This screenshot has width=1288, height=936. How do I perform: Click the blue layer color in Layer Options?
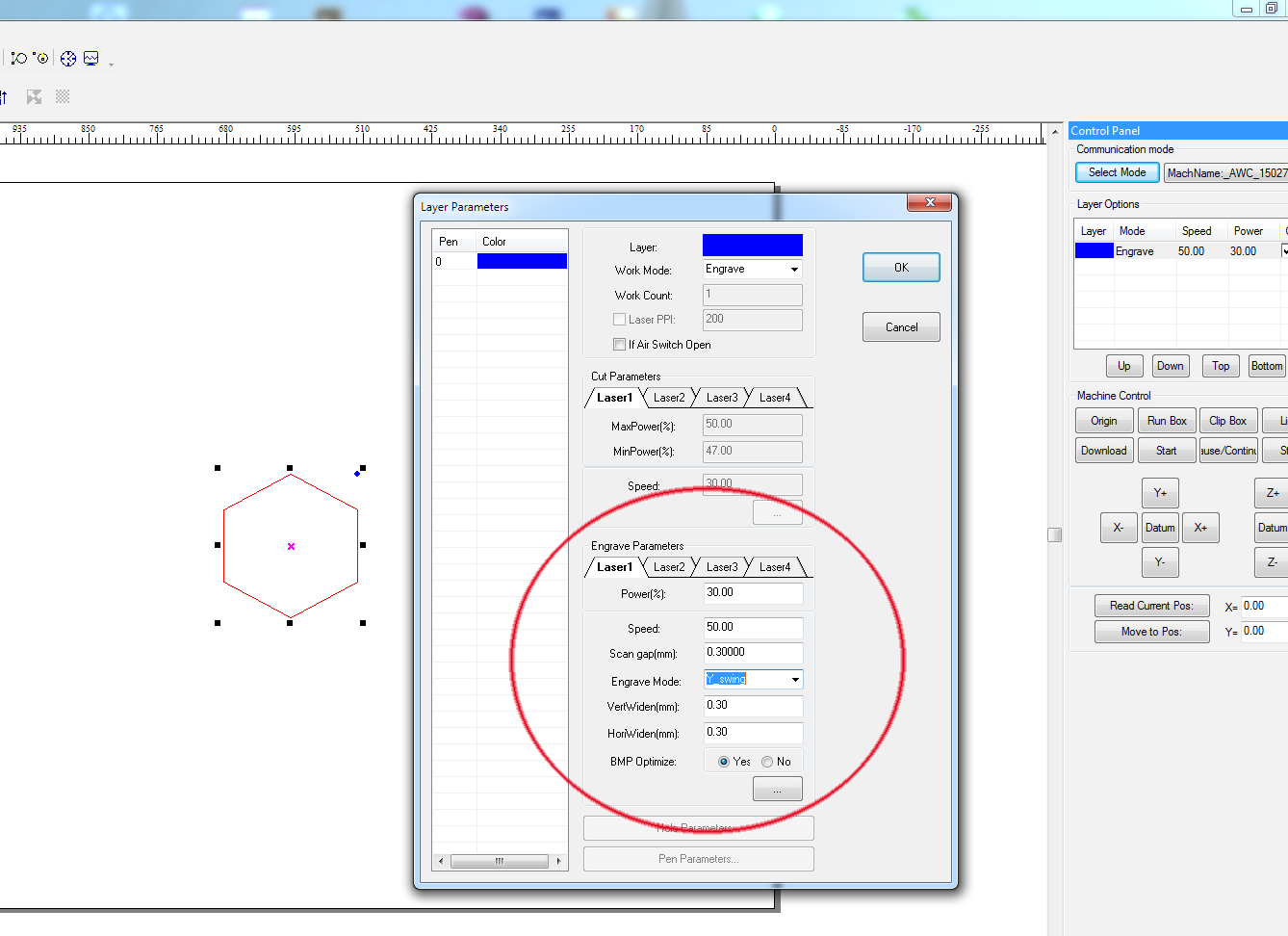point(1094,251)
